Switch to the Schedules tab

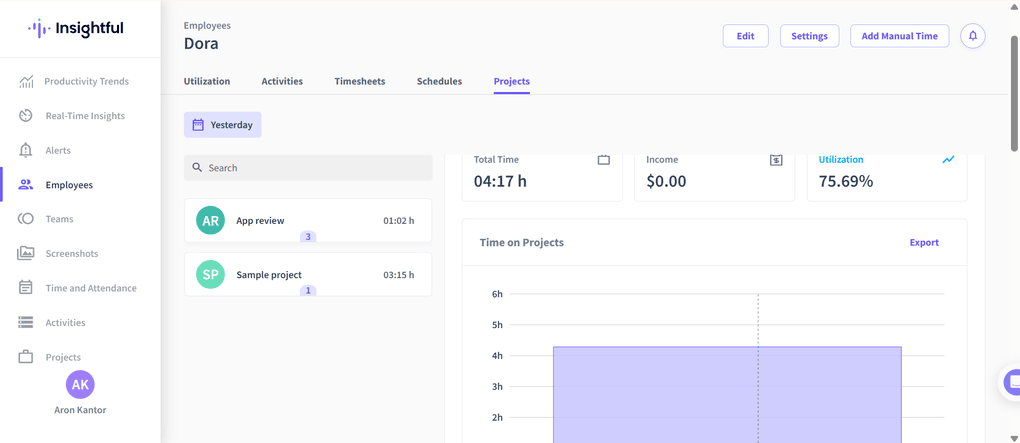point(439,81)
